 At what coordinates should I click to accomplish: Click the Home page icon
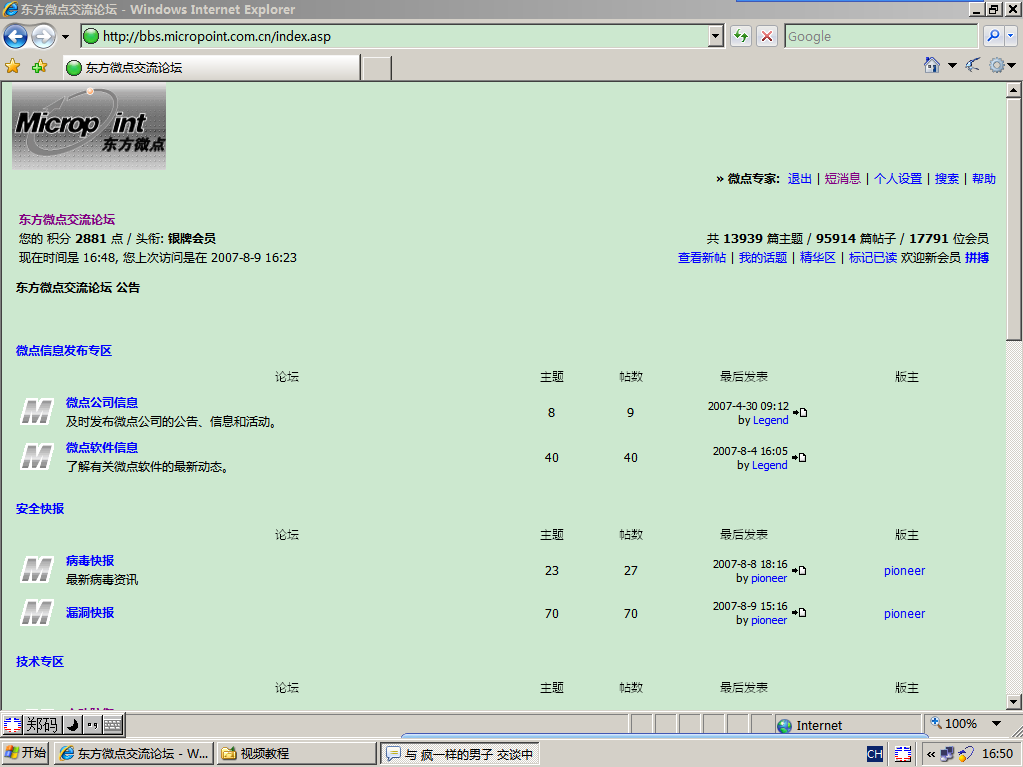(x=932, y=66)
